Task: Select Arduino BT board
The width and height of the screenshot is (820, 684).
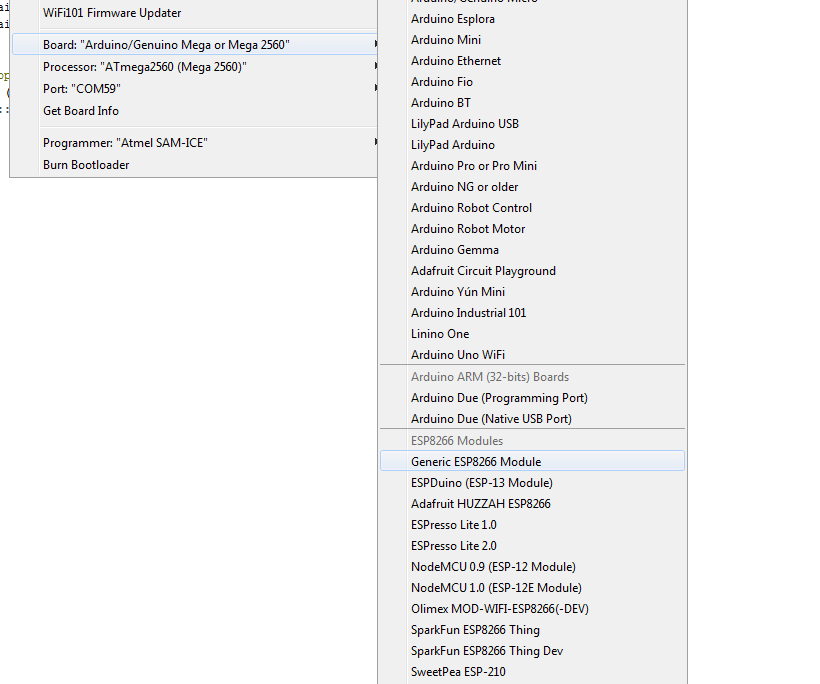Action: [x=532, y=103]
